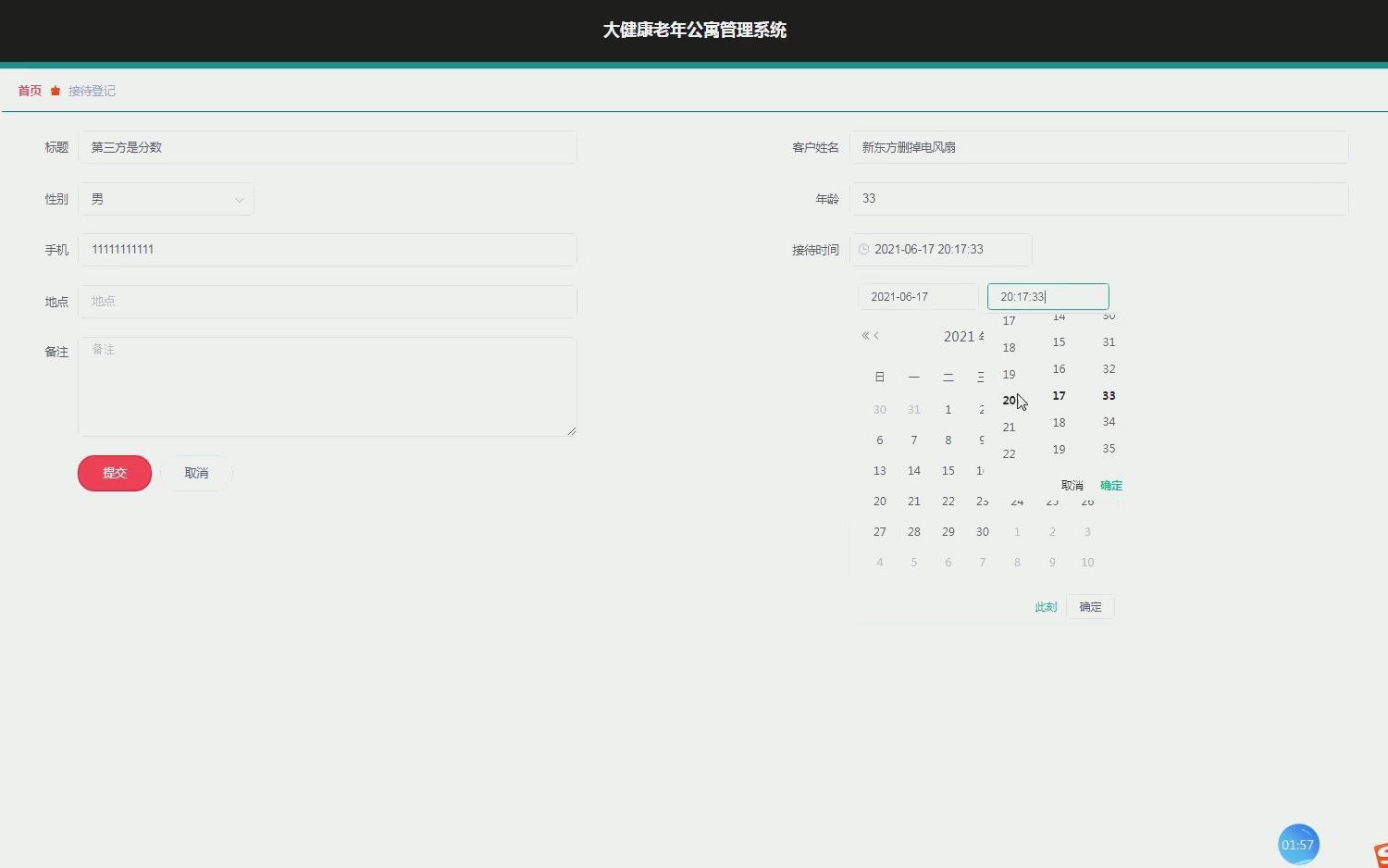This screenshot has width=1388, height=868.
Task: Pick day 7 in the calendar
Action: tap(913, 440)
